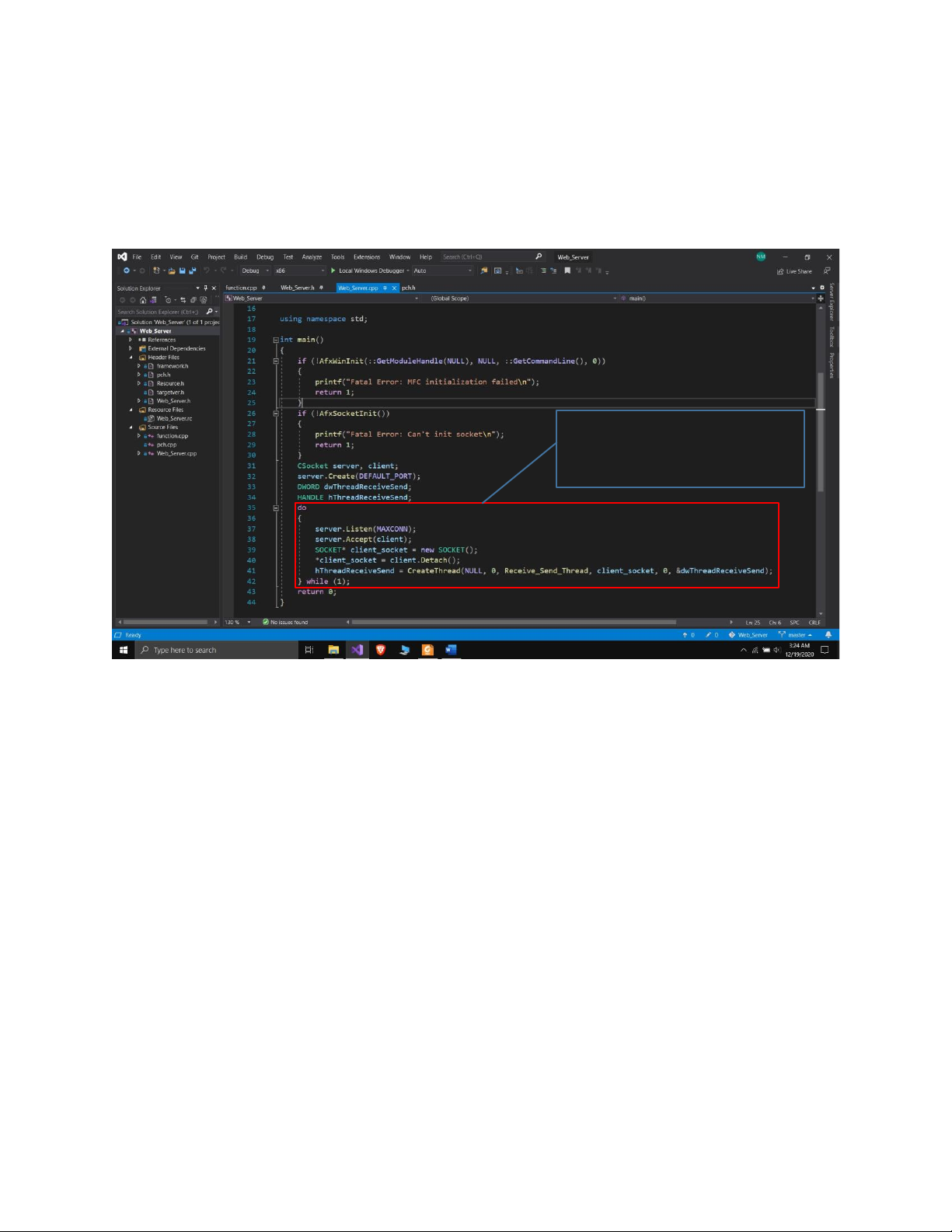Click the Brave browser taskbar icon
The image size is (952, 1232).
click(x=381, y=650)
